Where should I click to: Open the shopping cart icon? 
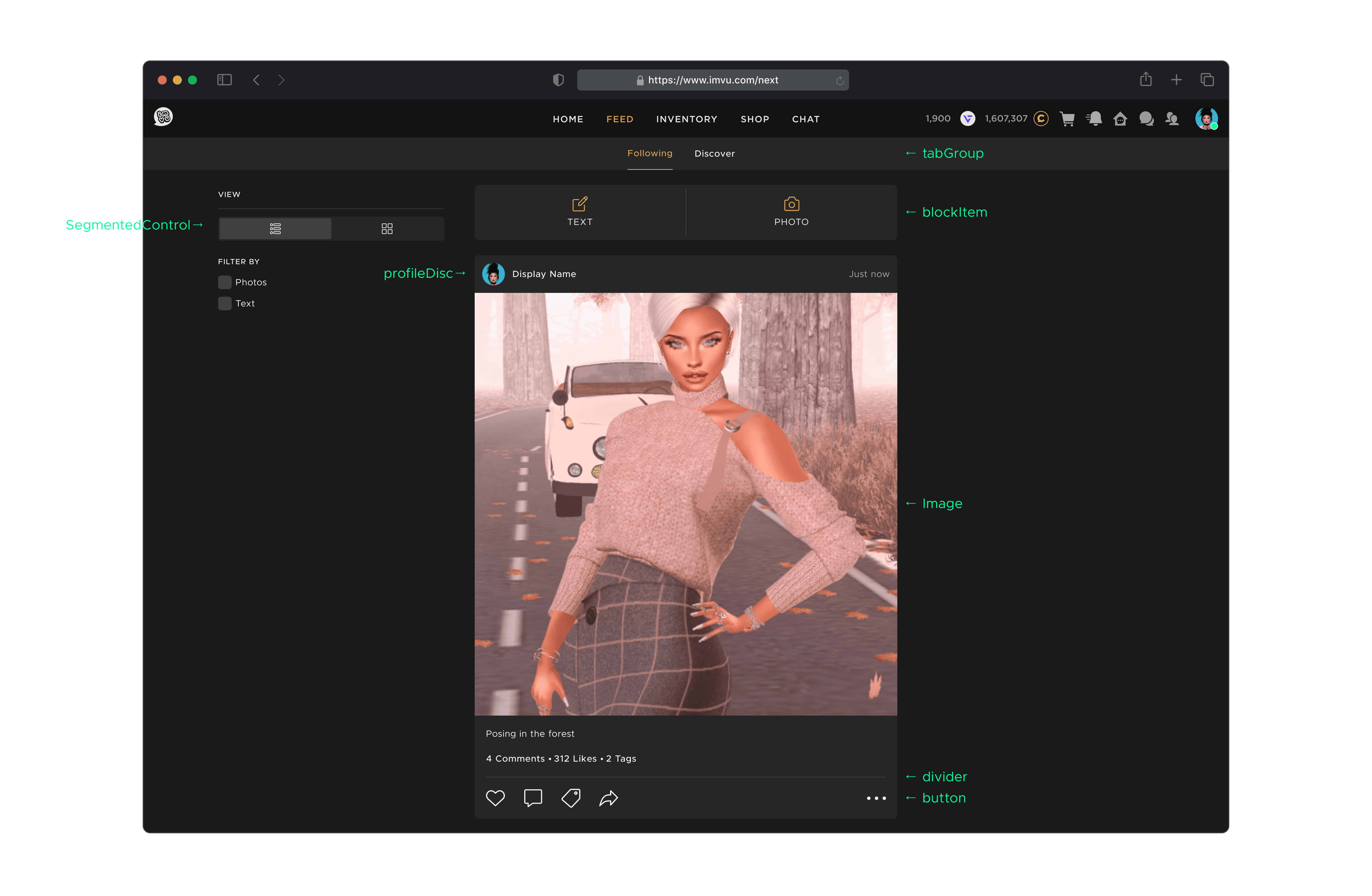click(1067, 119)
